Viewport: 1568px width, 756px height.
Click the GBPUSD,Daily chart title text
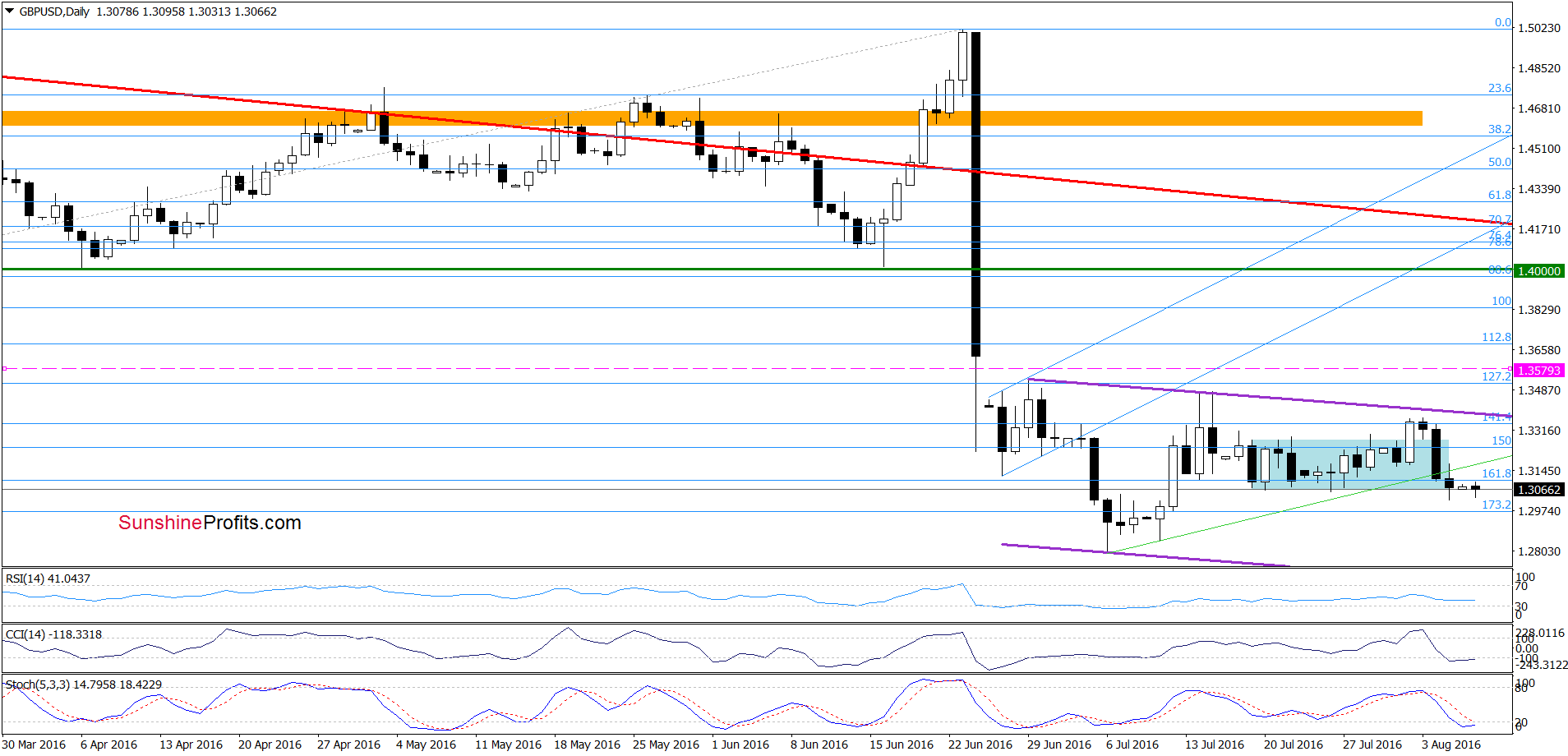(x=54, y=12)
